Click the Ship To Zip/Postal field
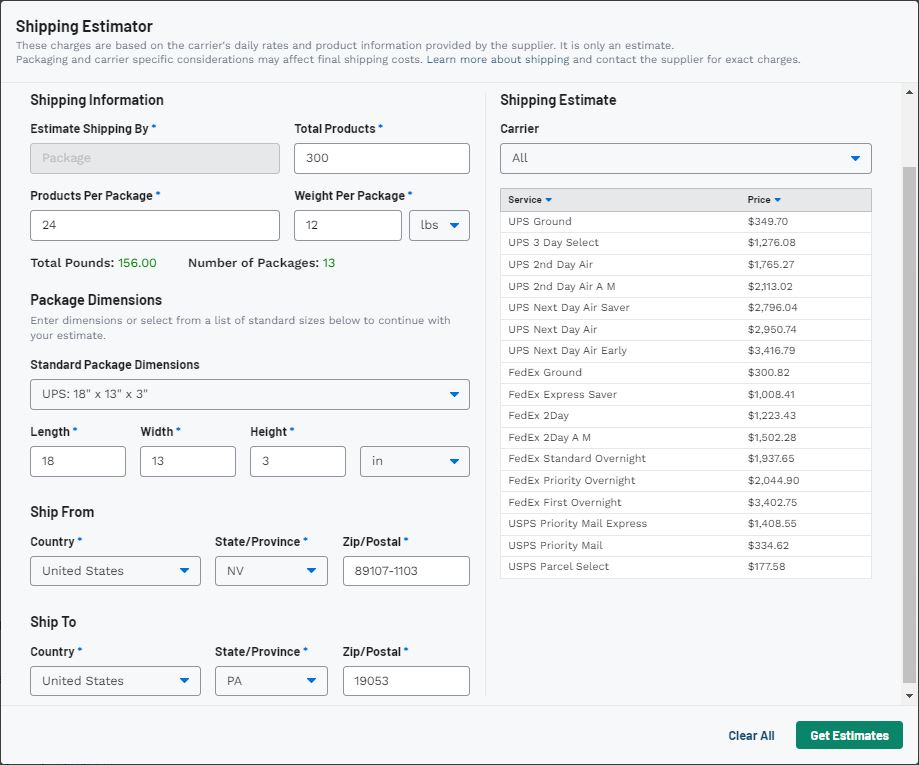The width and height of the screenshot is (919, 765). 406,680
